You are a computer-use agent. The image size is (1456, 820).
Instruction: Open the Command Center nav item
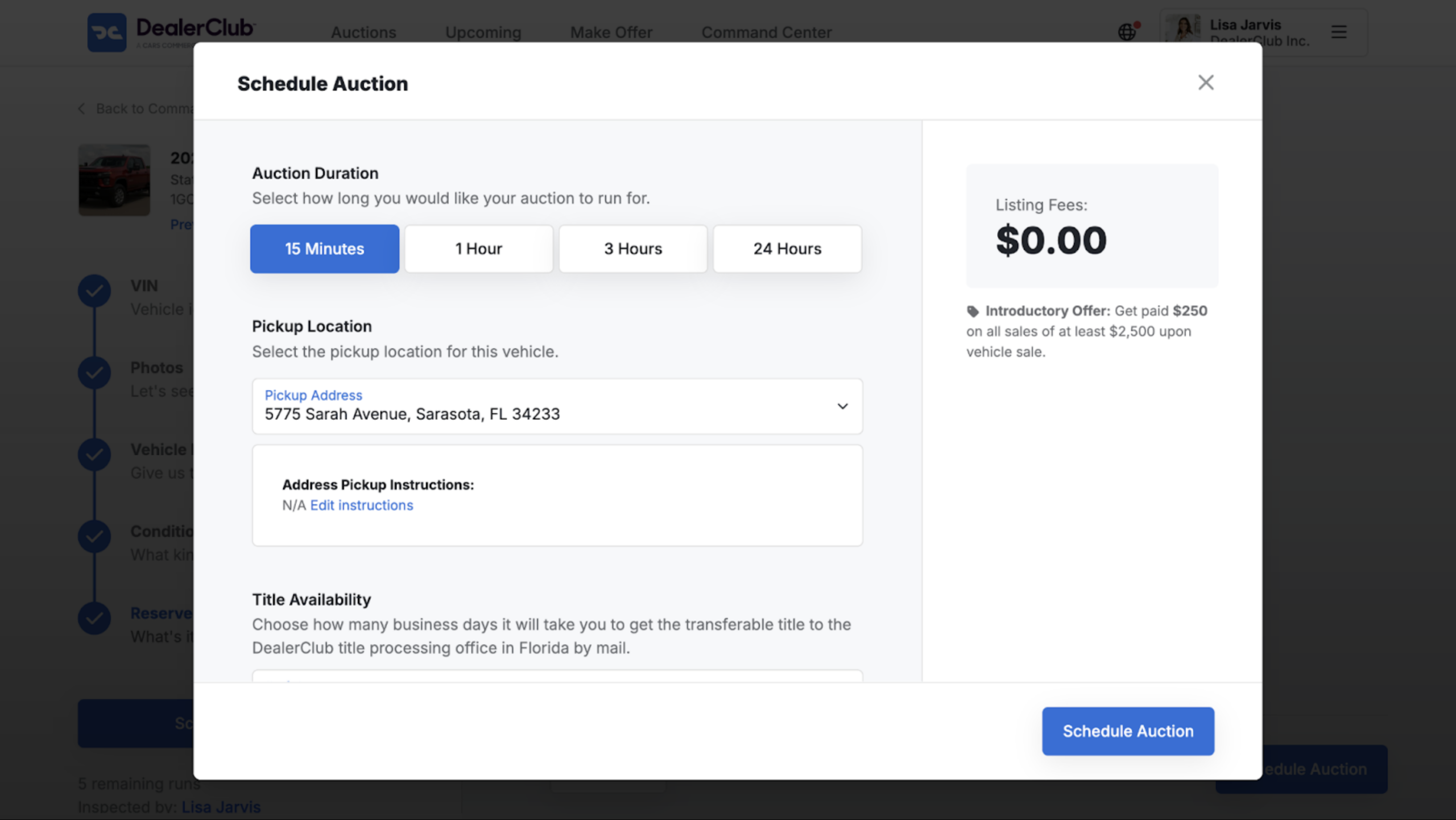[x=766, y=32]
